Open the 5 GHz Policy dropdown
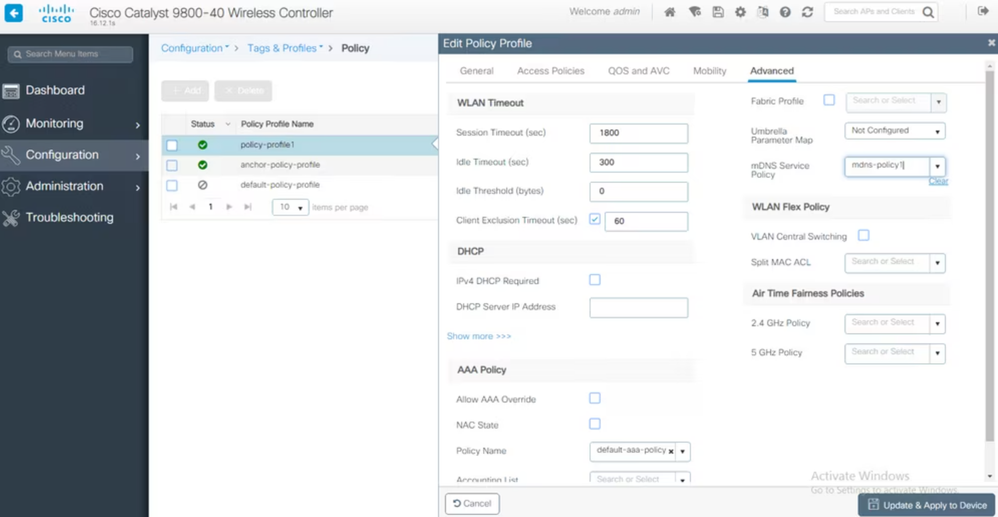 938,354
